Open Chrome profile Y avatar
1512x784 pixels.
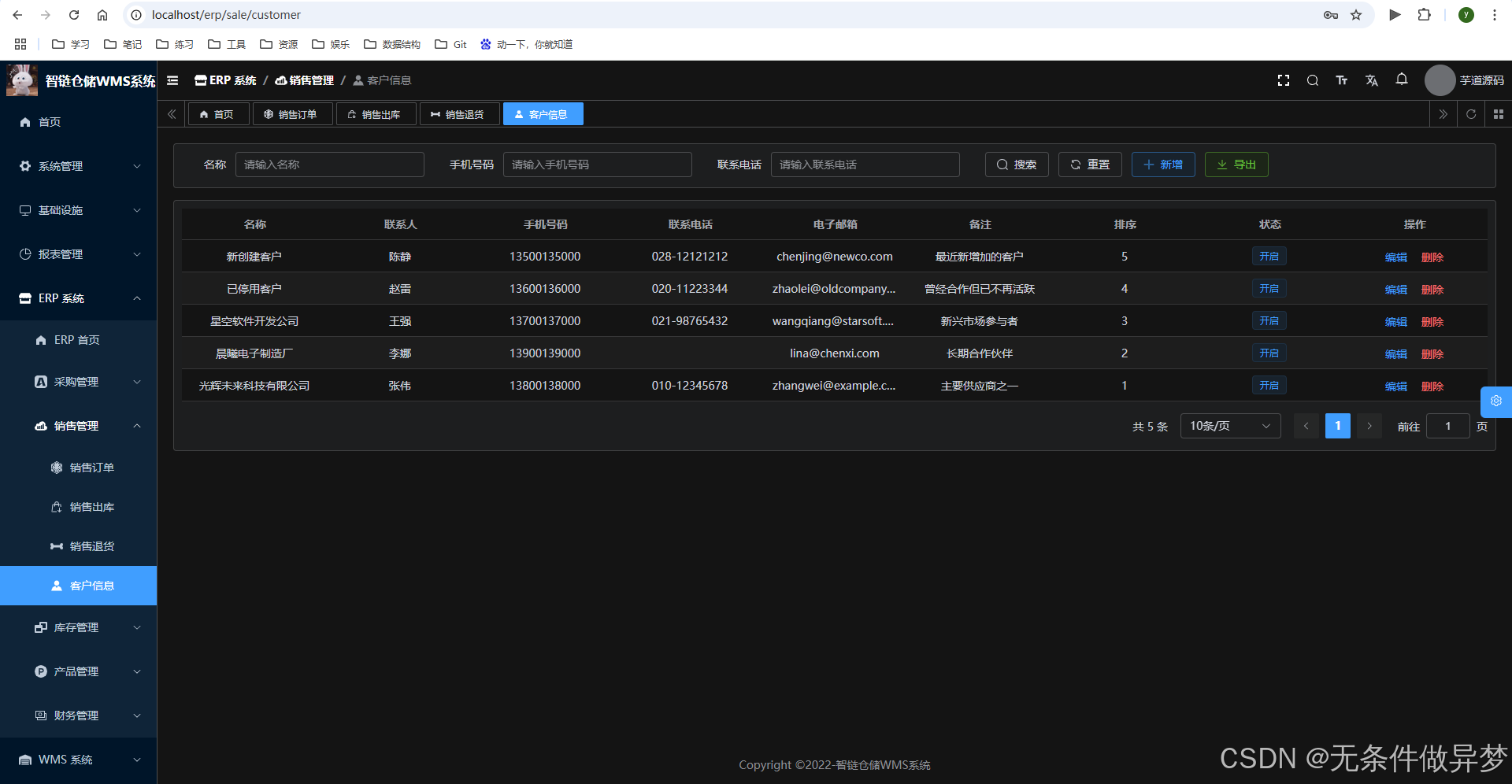[1466, 15]
